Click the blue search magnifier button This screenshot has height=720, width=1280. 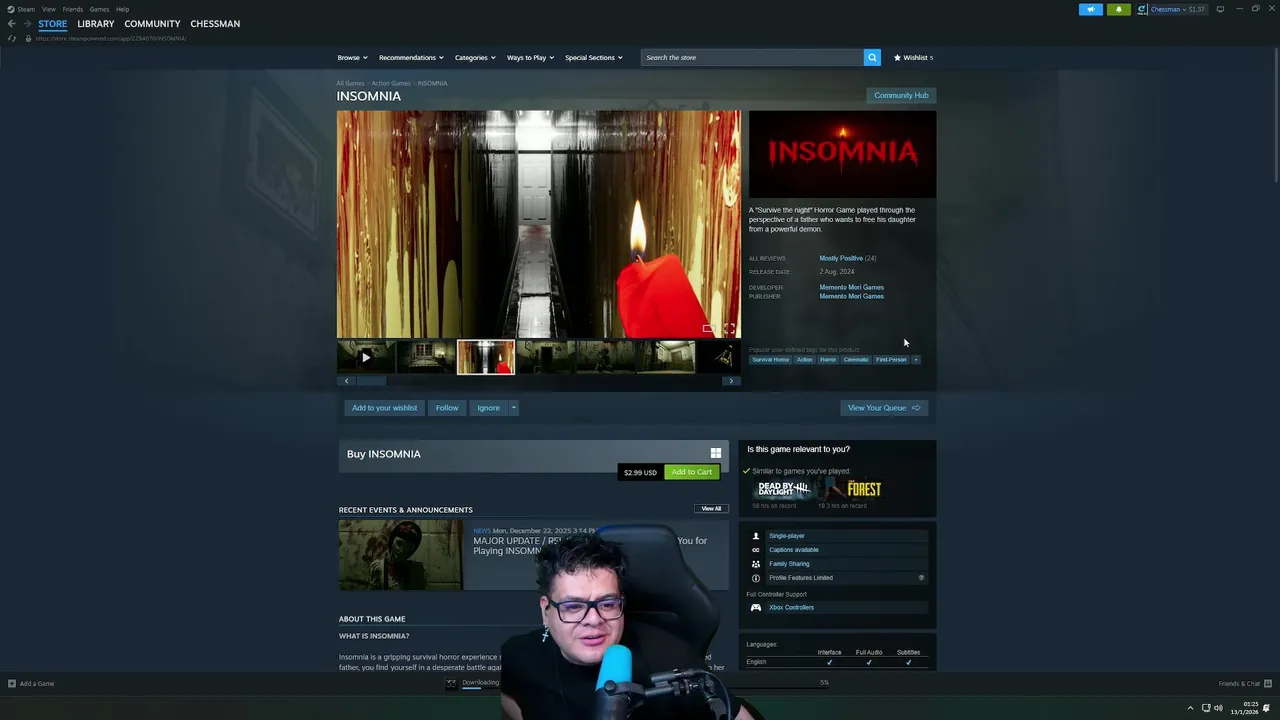pos(872,57)
